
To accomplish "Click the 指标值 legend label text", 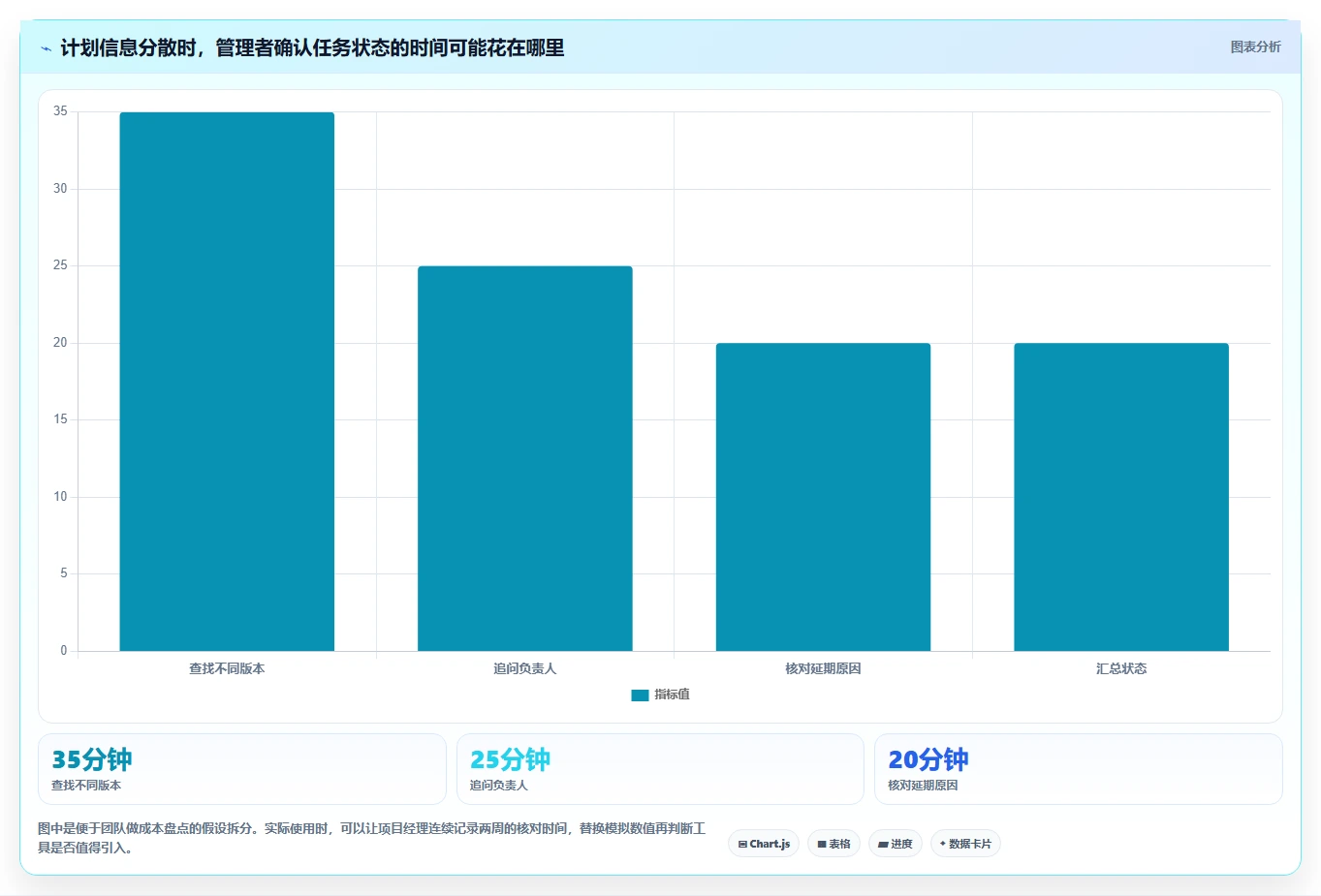I will point(672,695).
